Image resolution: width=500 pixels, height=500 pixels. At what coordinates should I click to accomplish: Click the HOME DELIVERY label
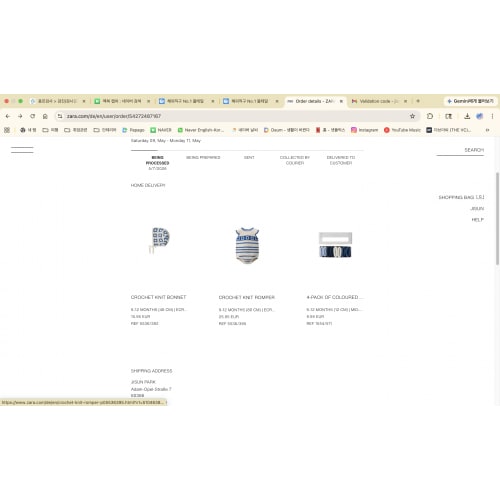(x=148, y=185)
